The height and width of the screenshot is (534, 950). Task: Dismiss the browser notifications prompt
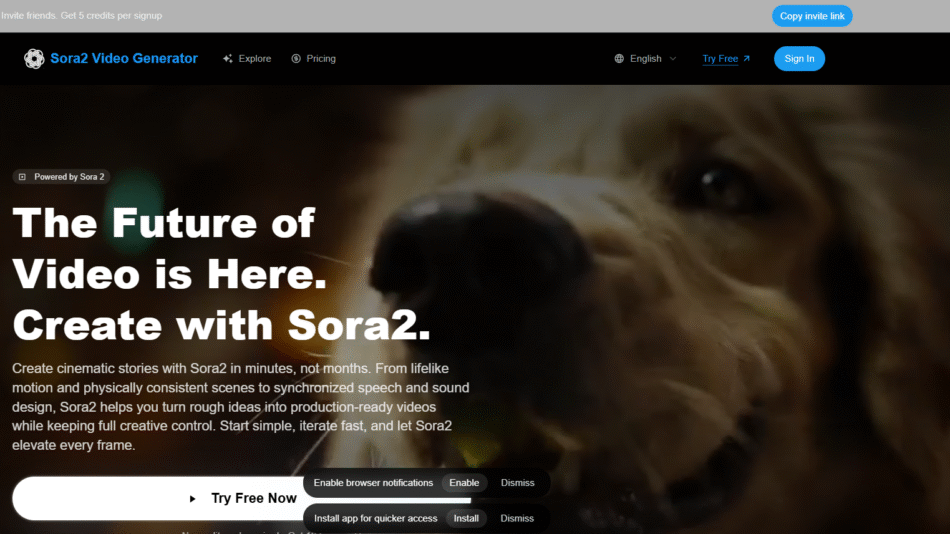click(517, 483)
